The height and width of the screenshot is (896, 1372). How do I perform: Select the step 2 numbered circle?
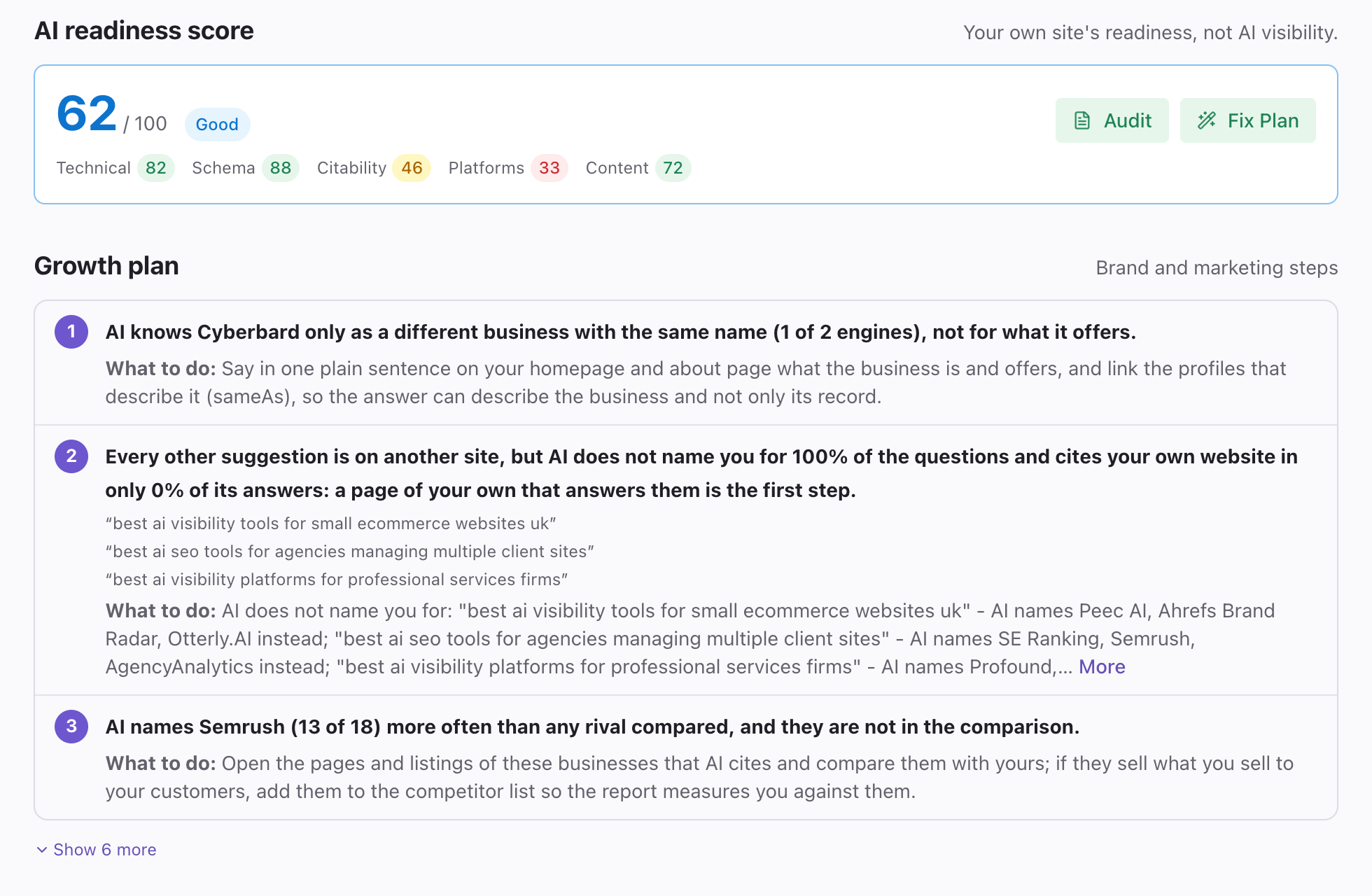(x=71, y=456)
